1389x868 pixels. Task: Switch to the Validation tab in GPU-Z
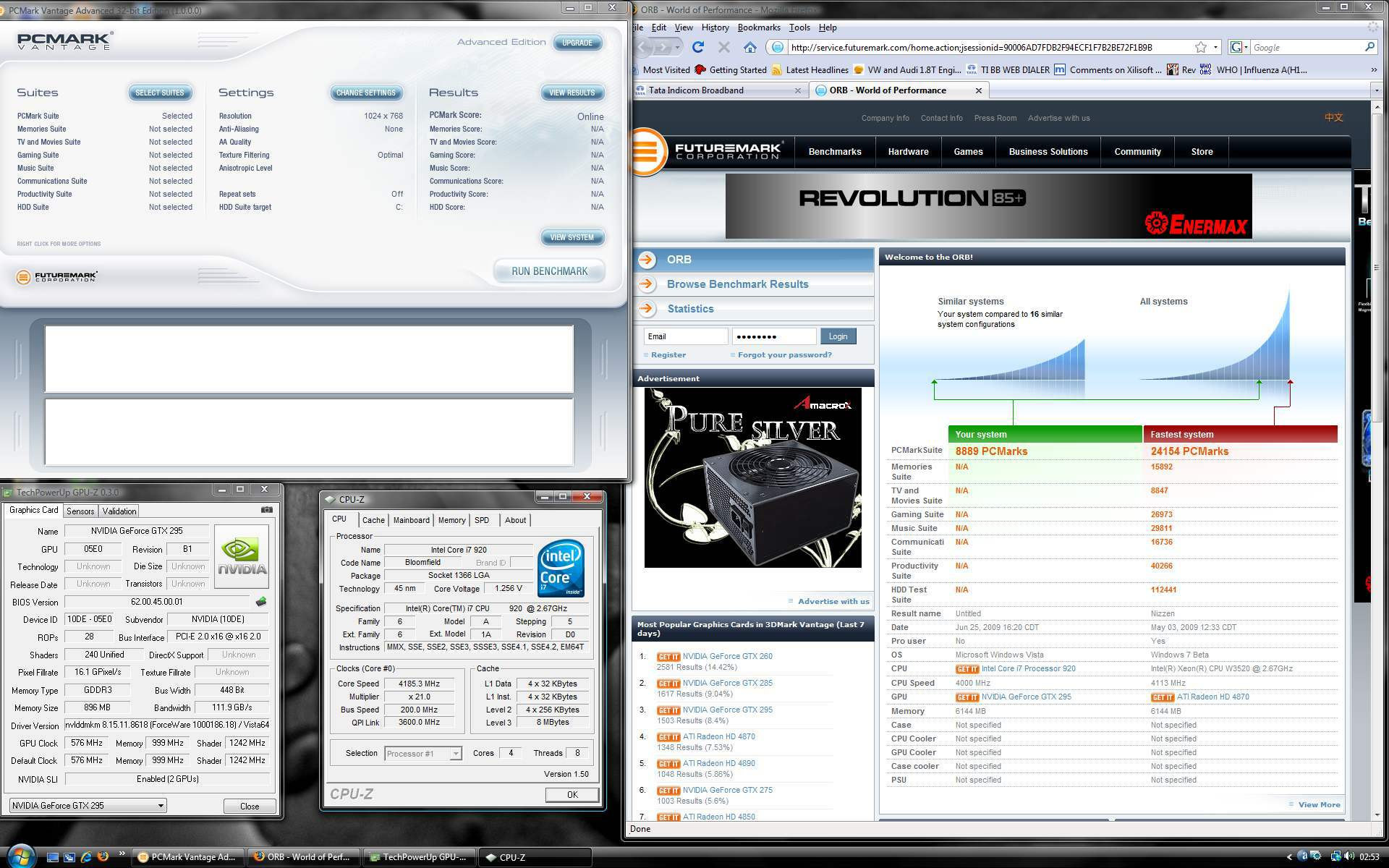point(119,511)
